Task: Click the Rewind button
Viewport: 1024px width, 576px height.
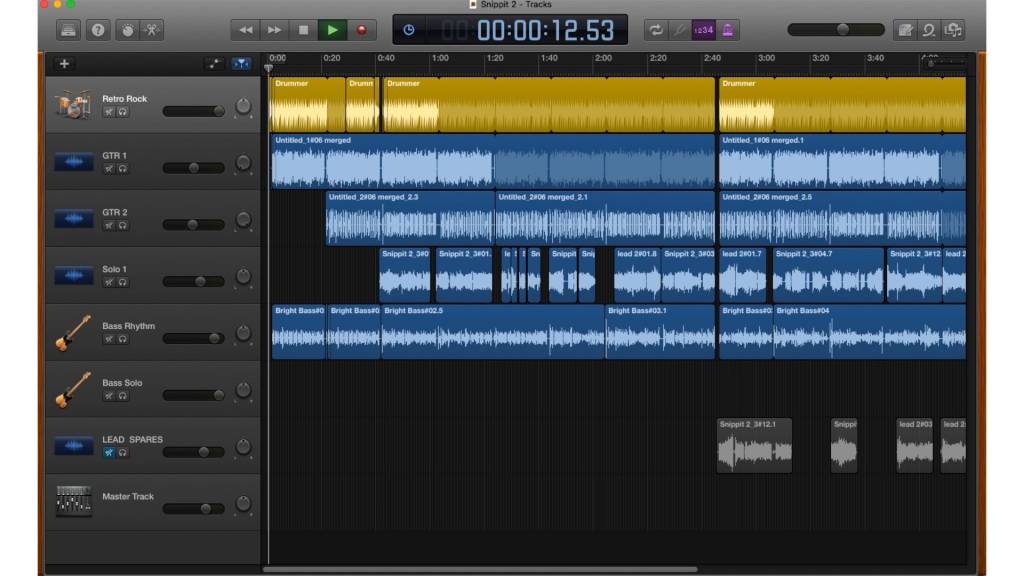Action: coord(245,30)
